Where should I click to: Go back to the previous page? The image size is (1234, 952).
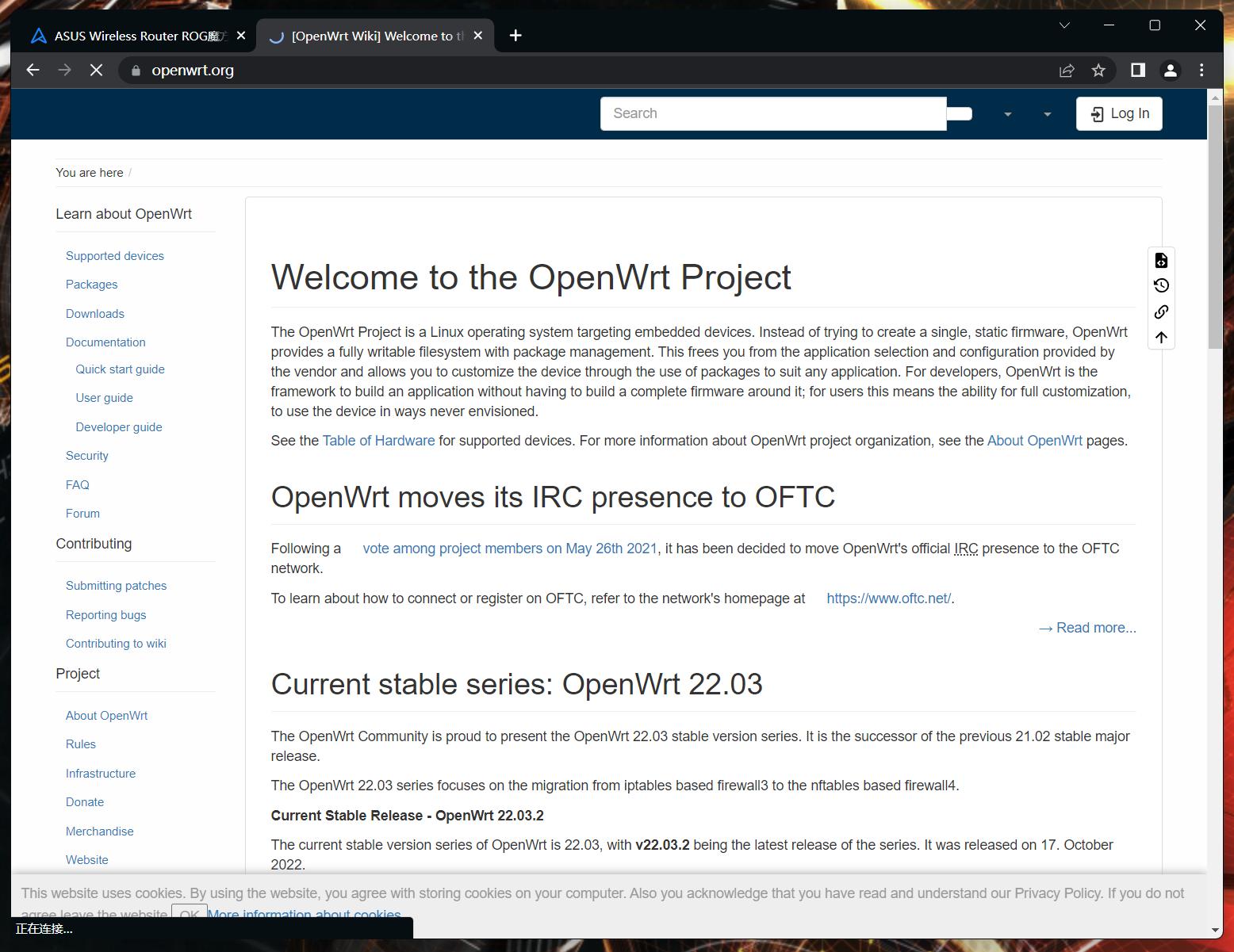[x=33, y=71]
